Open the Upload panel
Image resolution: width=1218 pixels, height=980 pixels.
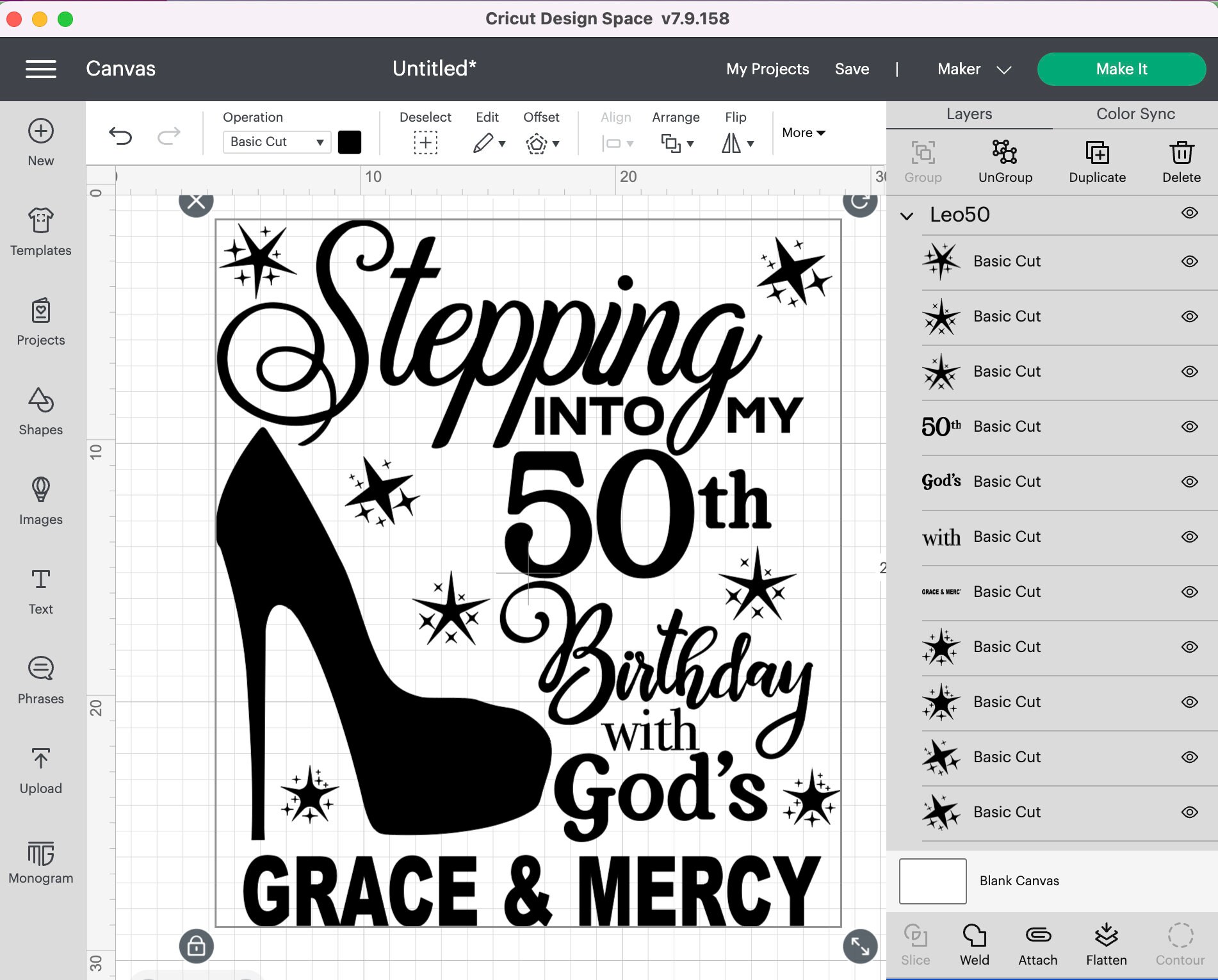(x=40, y=771)
